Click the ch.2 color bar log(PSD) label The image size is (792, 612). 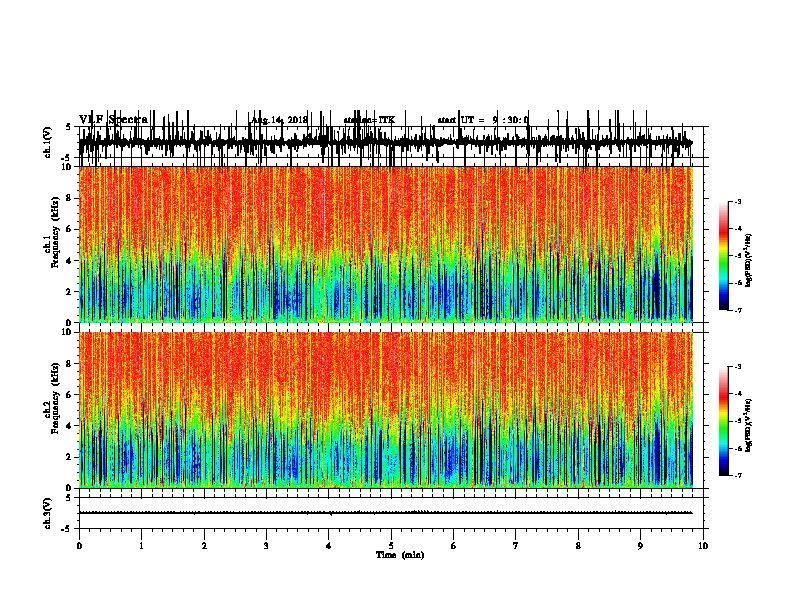click(x=749, y=425)
